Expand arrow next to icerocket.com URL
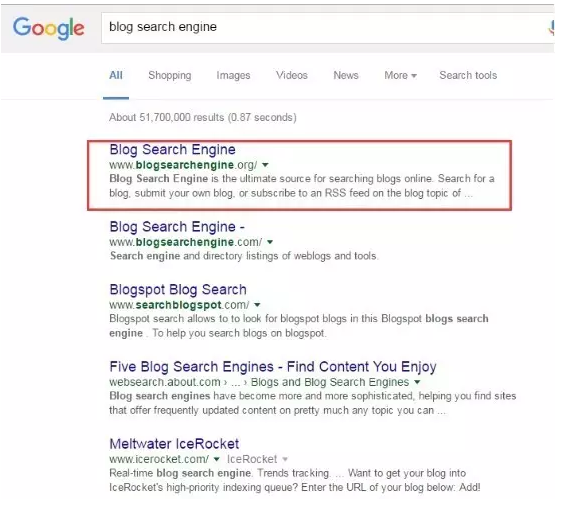The height and width of the screenshot is (513, 576). click(216, 459)
